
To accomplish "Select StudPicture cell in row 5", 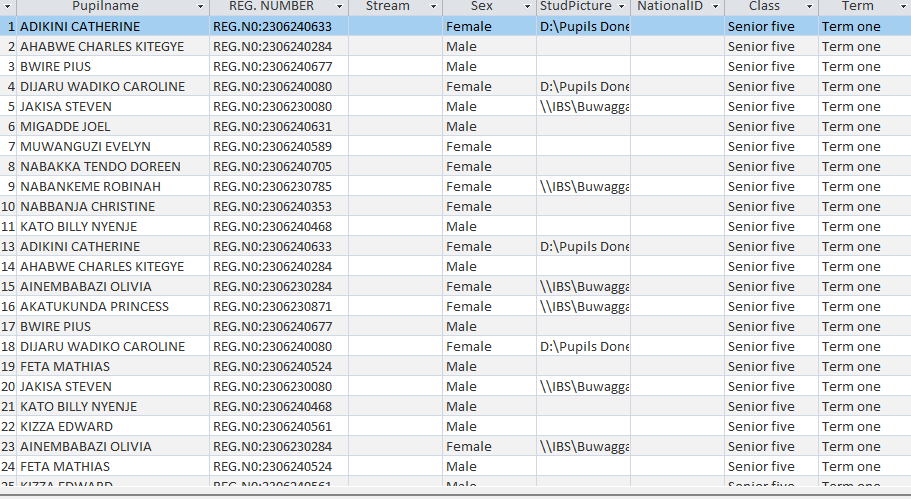I will point(583,107).
